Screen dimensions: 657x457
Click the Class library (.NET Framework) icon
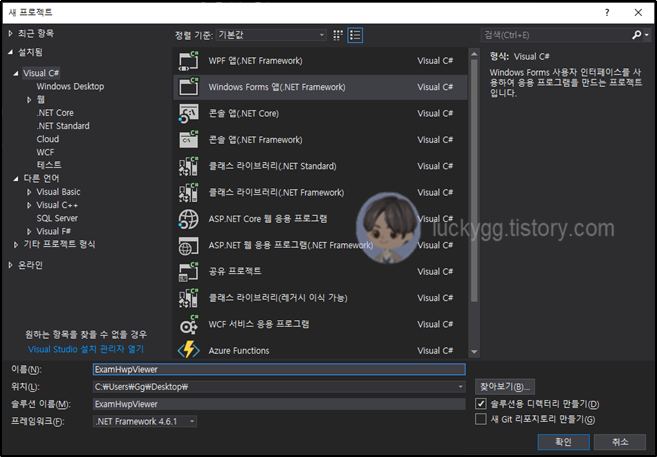[x=189, y=192]
